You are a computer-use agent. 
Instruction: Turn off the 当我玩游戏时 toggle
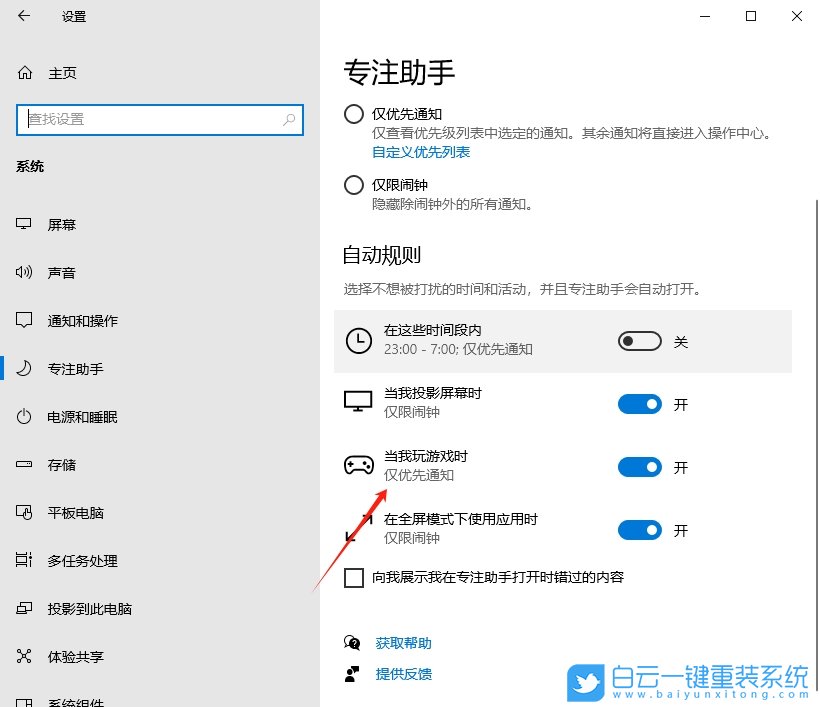coord(639,467)
